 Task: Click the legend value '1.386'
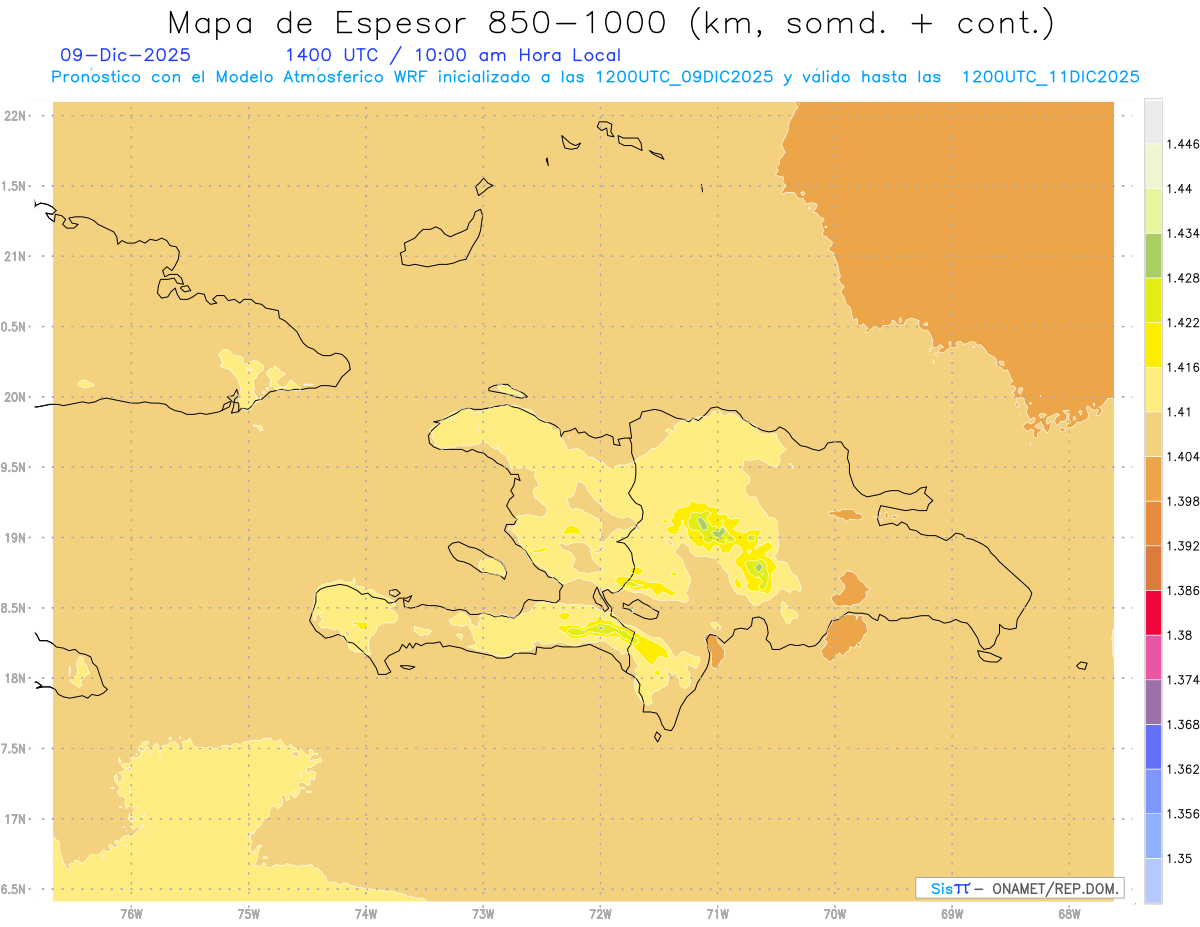point(1183,591)
